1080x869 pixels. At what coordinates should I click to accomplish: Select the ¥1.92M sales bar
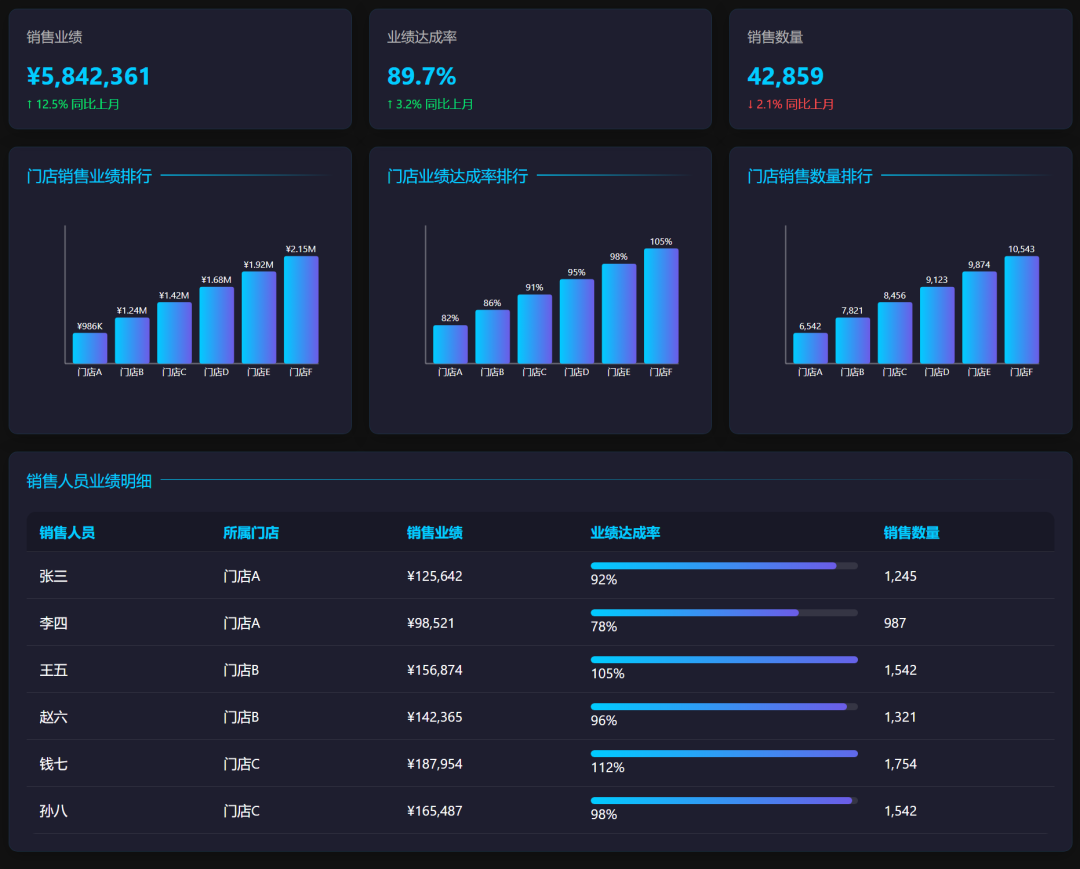[x=258, y=317]
